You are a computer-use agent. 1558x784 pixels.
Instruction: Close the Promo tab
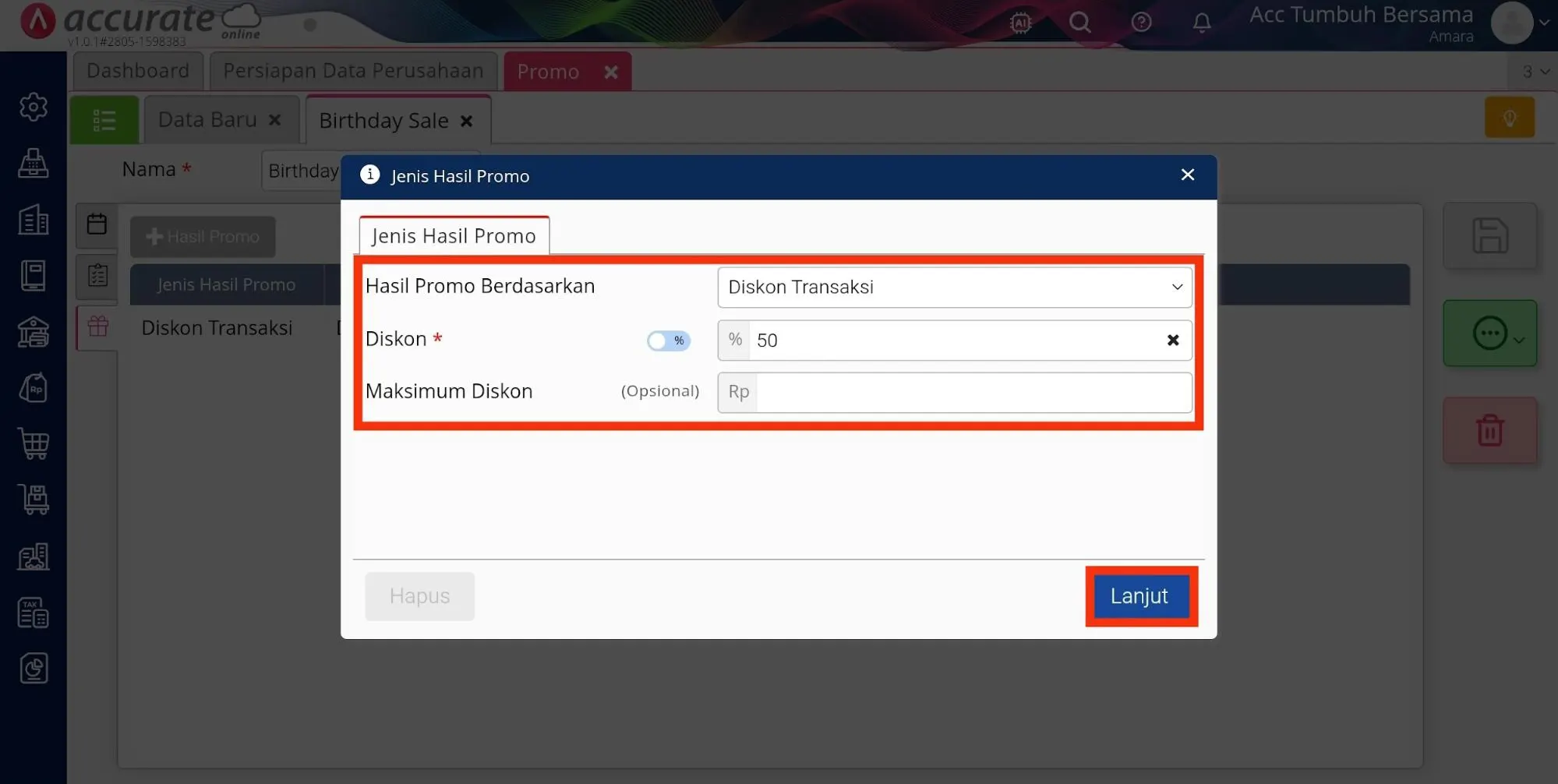(611, 72)
